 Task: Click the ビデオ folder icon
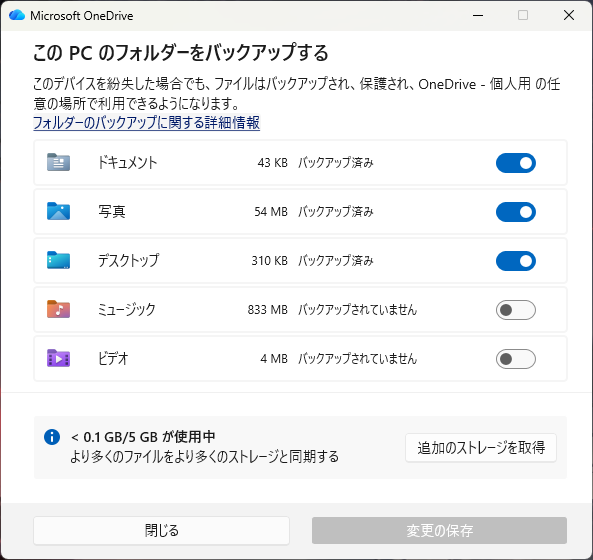pyautogui.click(x=58, y=358)
